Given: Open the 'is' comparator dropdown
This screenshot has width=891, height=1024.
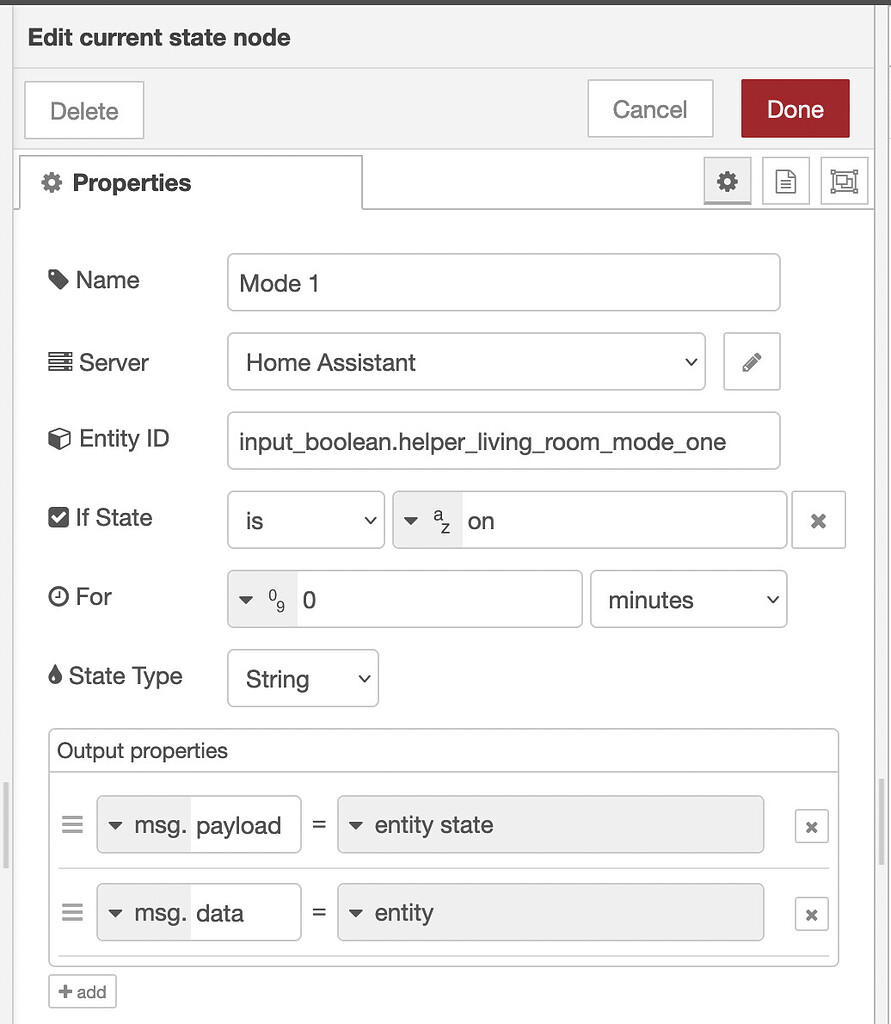Looking at the screenshot, I should point(306,520).
